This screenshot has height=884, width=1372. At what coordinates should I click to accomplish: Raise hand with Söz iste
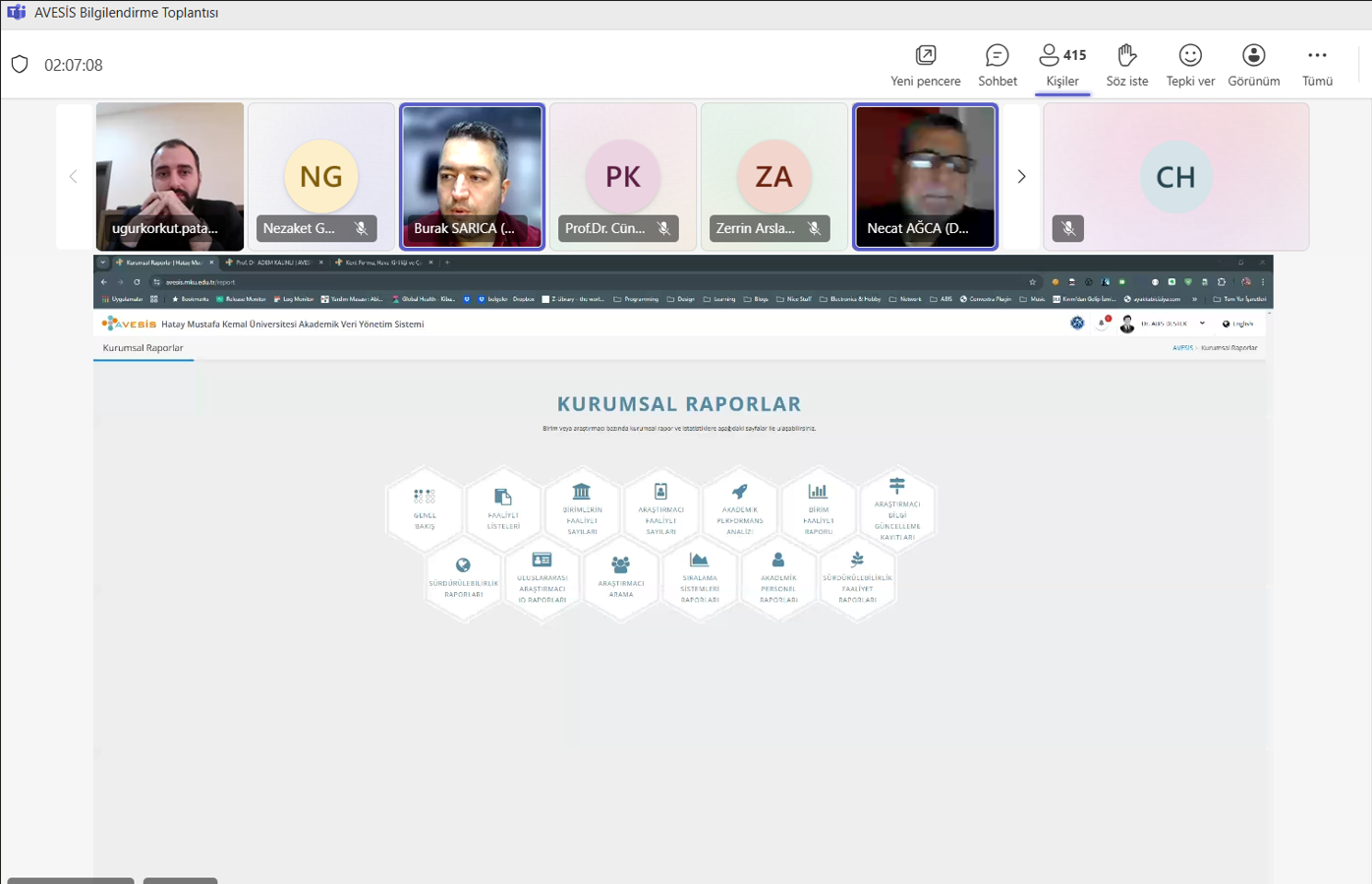pyautogui.click(x=1126, y=65)
